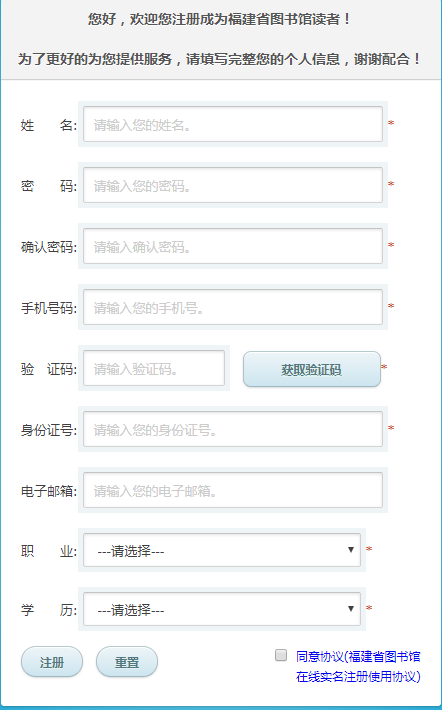Open the 福建省图书馆在线实名注册使用协议 link
The height and width of the screenshot is (710, 442).
358,667
